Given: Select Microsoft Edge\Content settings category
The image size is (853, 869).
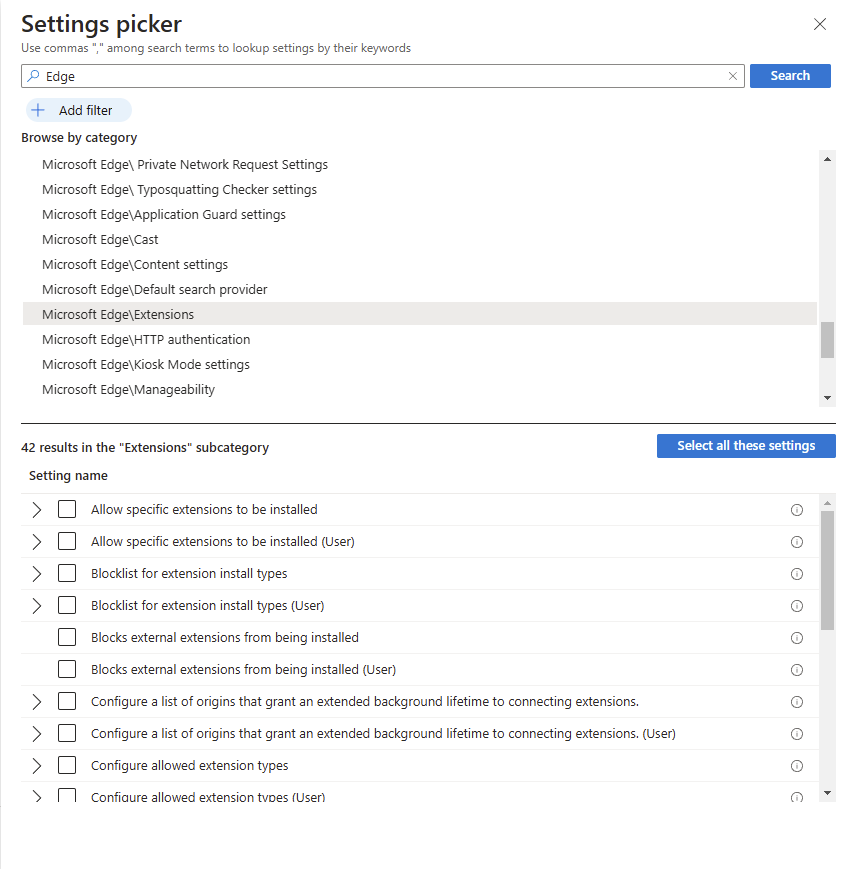Looking at the screenshot, I should pos(135,264).
